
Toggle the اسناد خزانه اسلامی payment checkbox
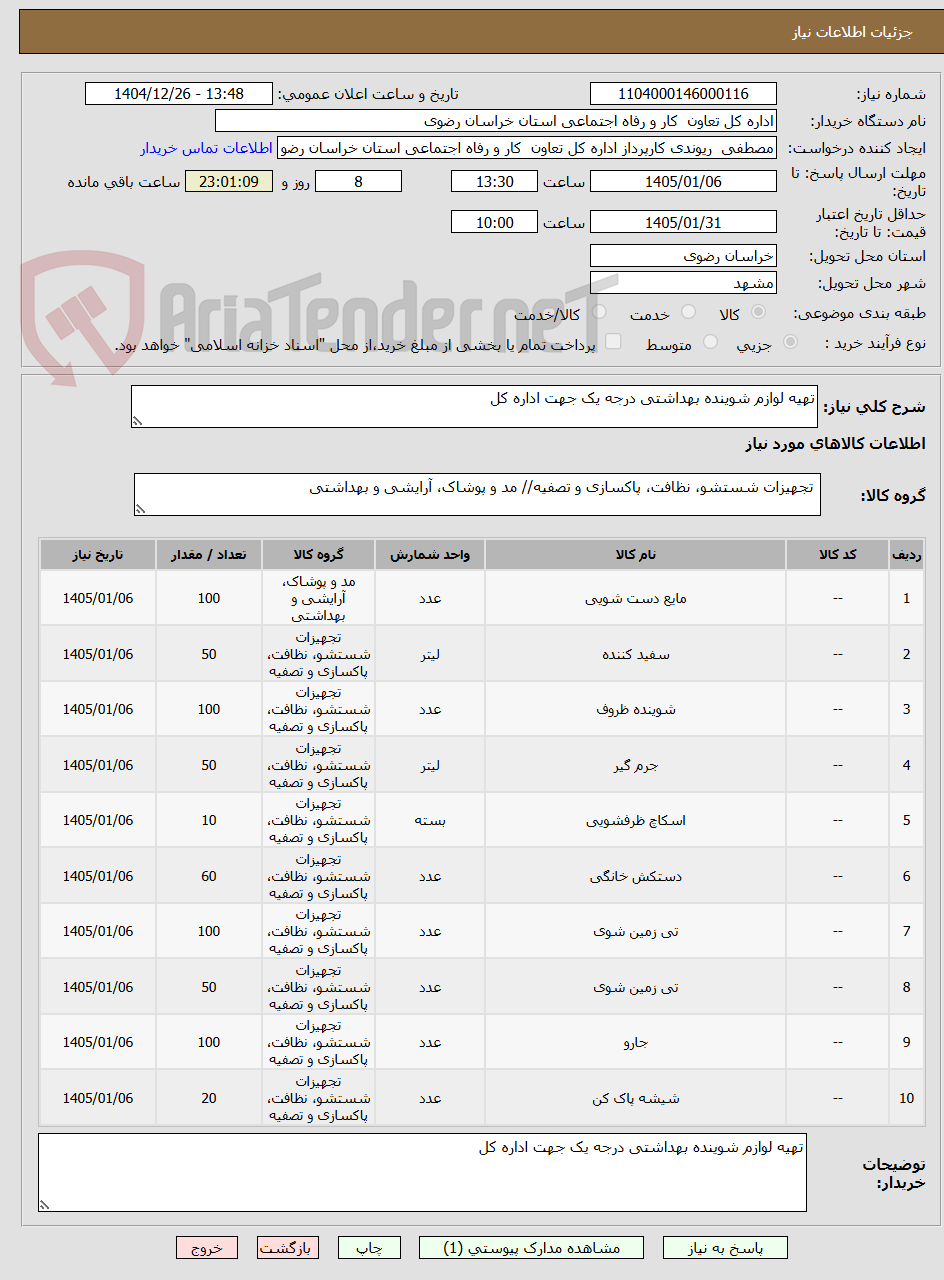tap(613, 342)
